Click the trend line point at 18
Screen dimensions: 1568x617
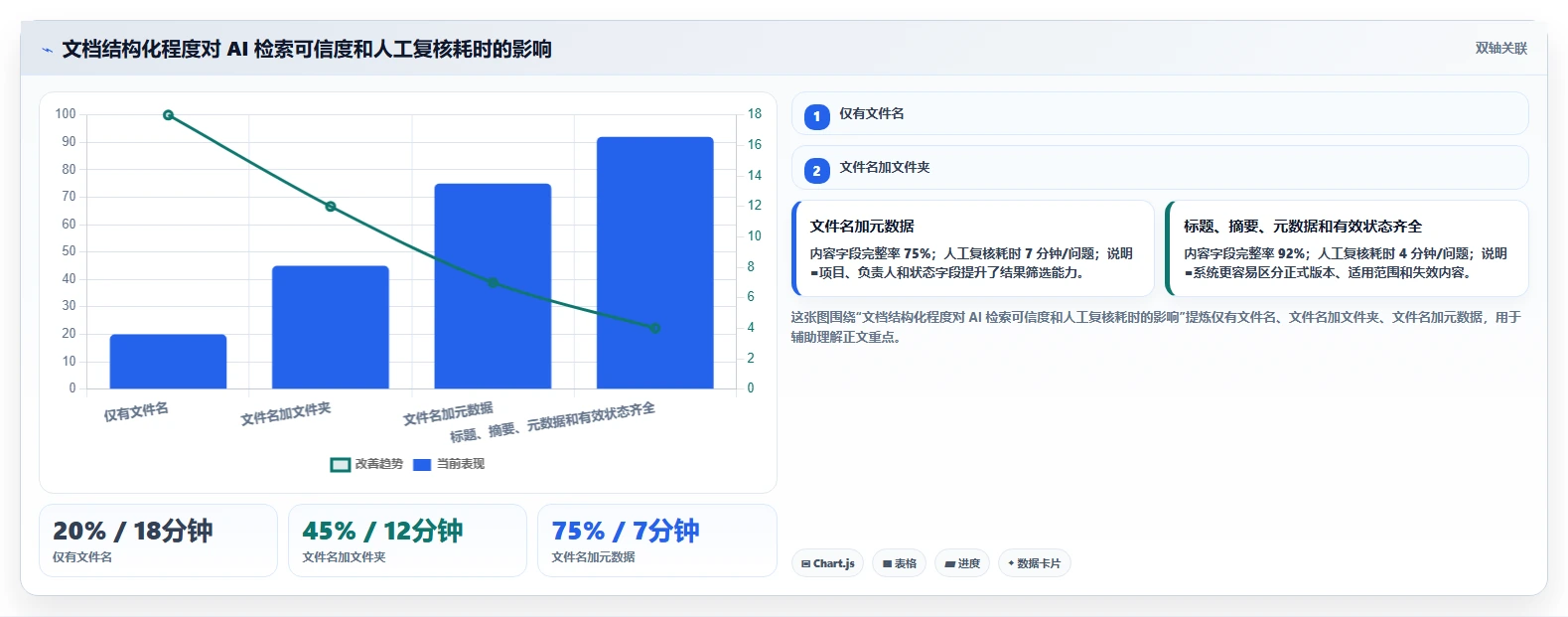point(168,115)
